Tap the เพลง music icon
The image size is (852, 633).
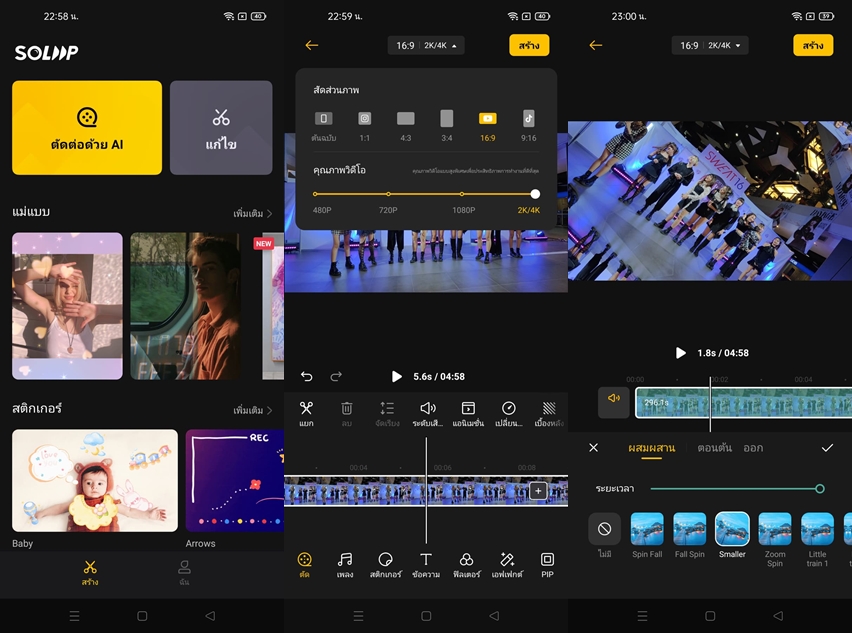345,564
